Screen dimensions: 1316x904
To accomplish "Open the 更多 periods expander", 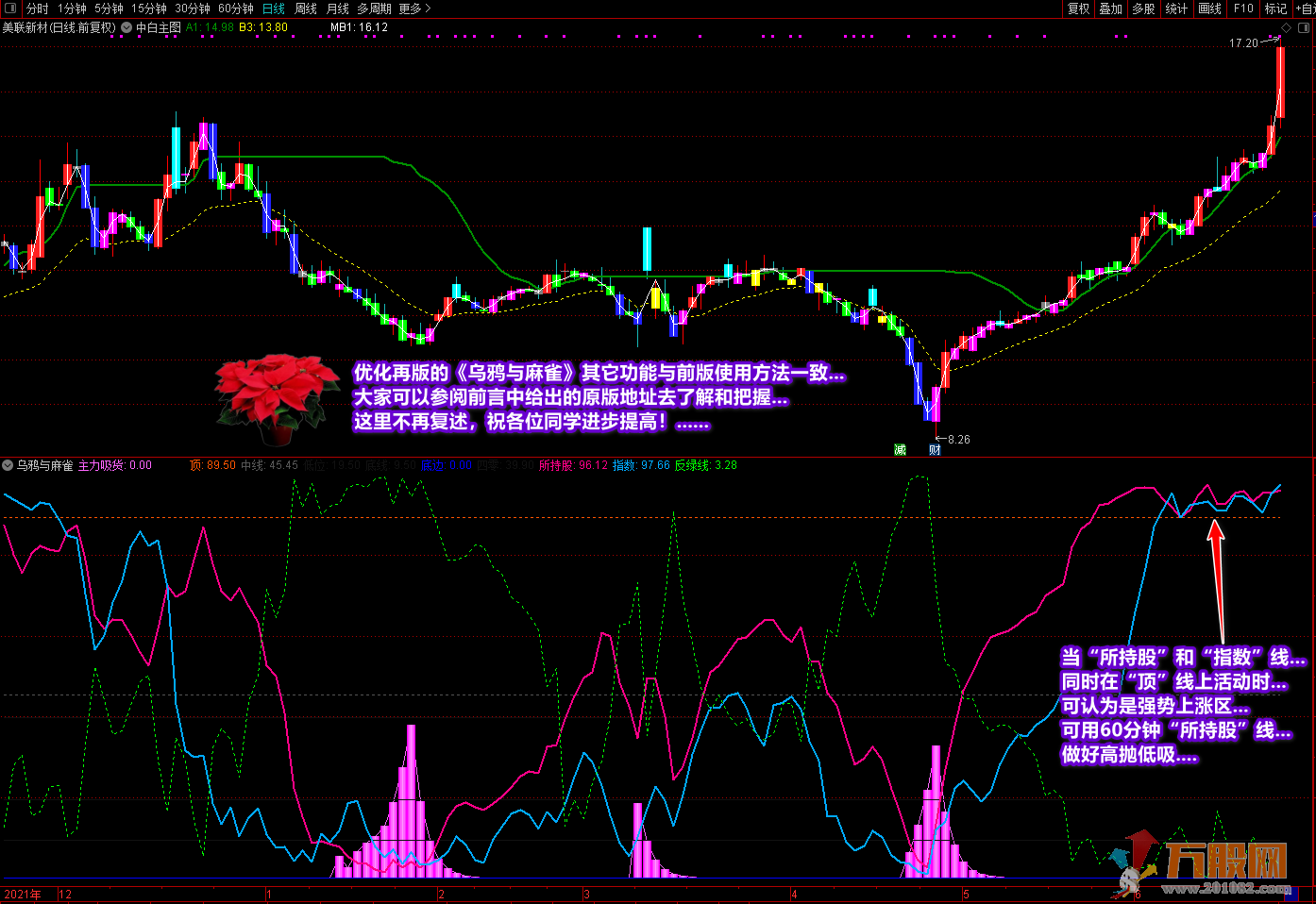I will pyautogui.click(x=414, y=8).
